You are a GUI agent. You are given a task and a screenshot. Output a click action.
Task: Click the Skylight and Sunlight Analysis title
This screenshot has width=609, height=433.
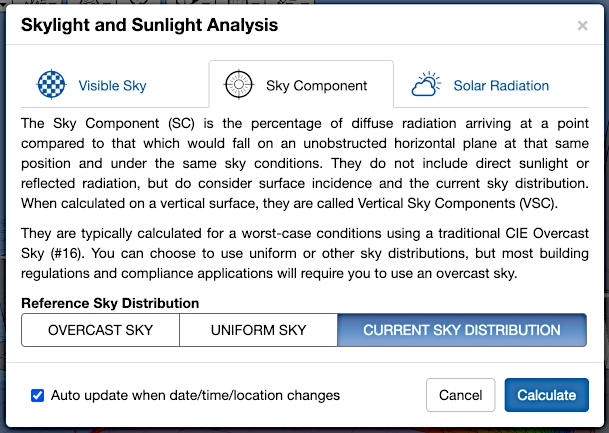[149, 25]
